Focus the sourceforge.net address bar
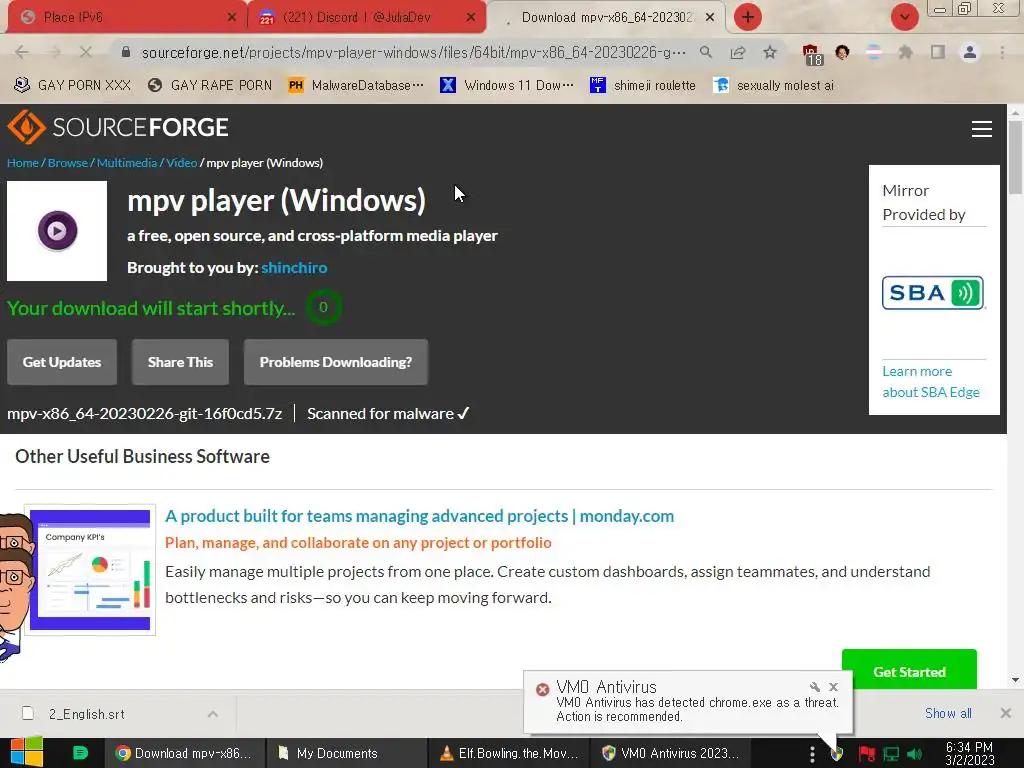The height and width of the screenshot is (768, 1024). pos(413,52)
